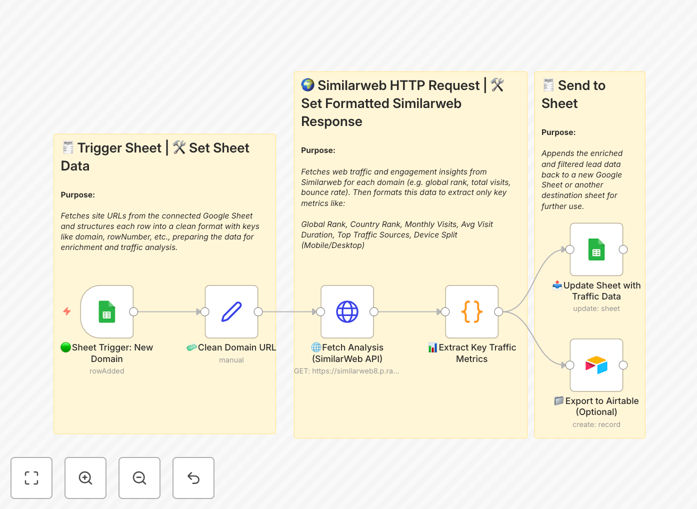Click 'Purpose:' in Similarweb note
Screen dimensions: 697x509
tap(318, 150)
